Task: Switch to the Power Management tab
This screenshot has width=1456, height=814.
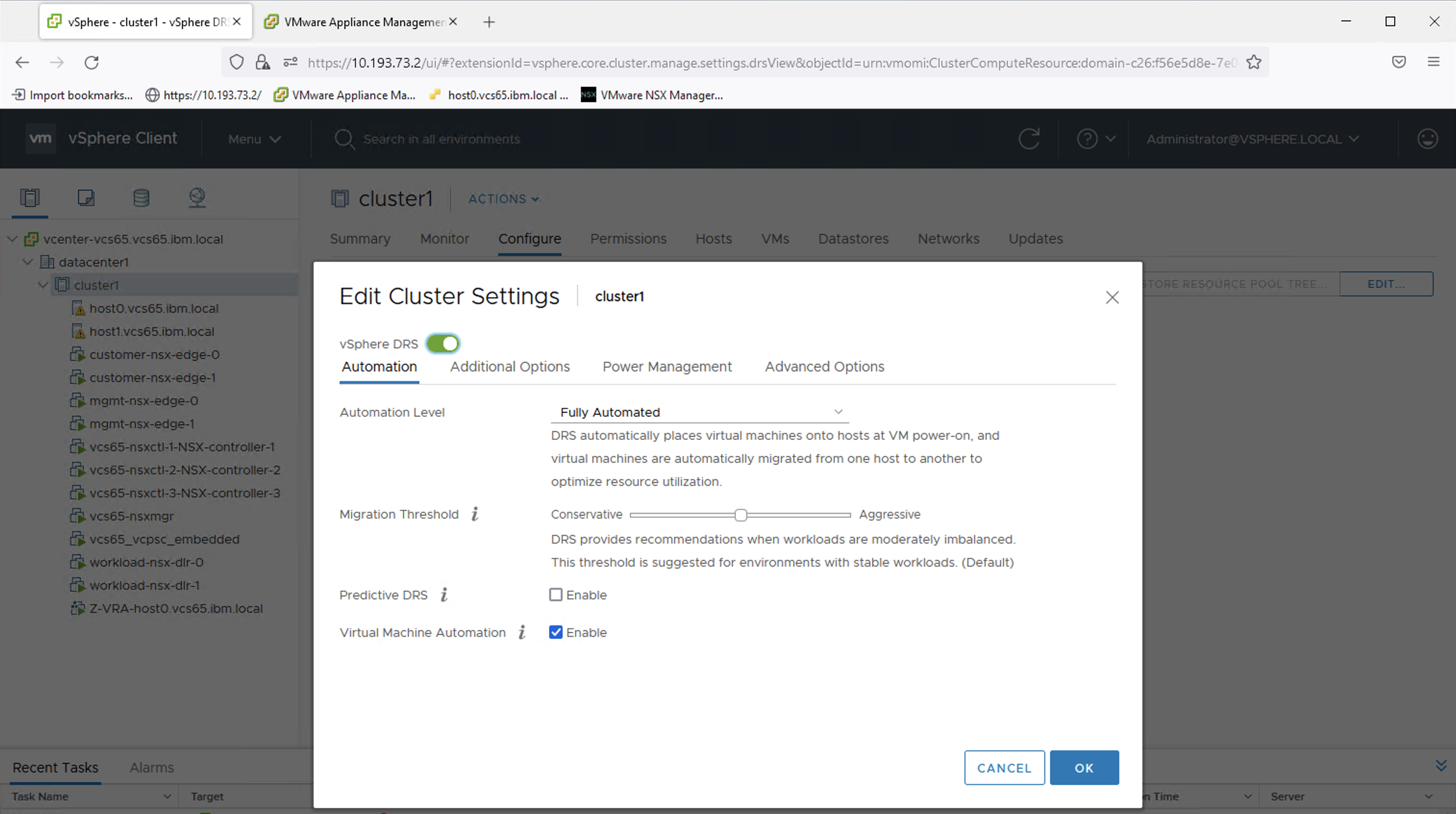Action: tap(667, 367)
